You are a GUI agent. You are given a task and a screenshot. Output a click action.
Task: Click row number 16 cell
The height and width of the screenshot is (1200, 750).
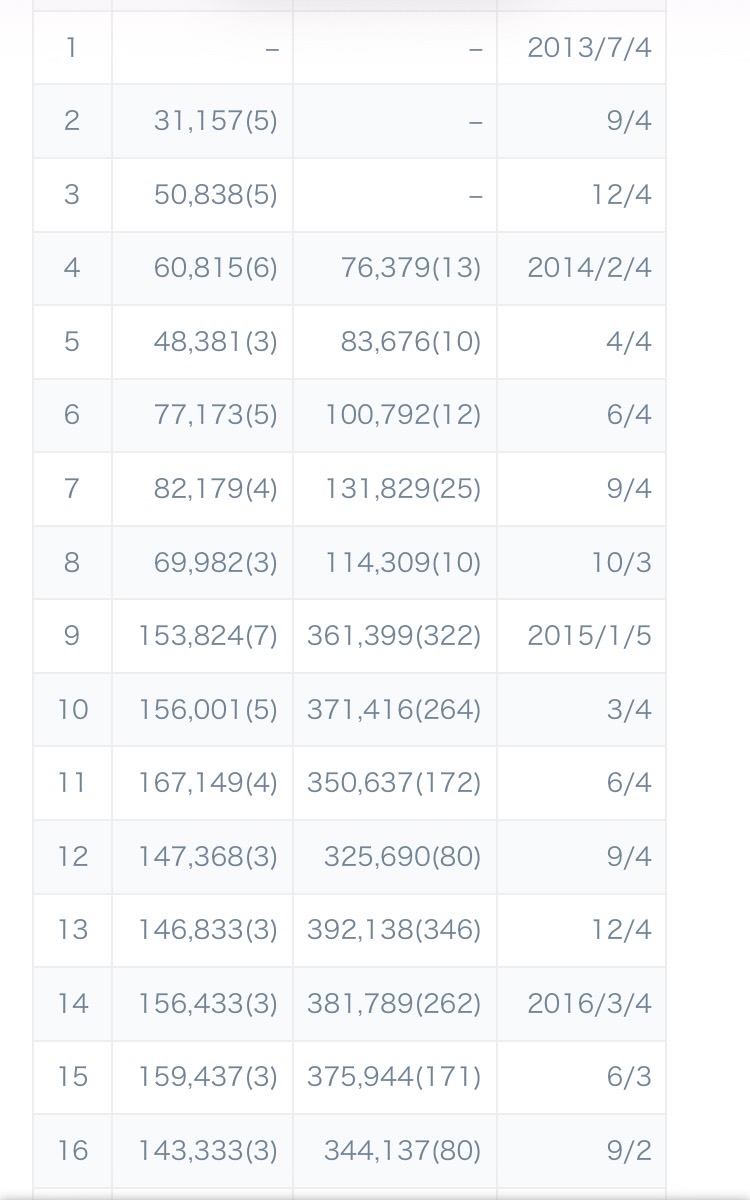point(72,1150)
